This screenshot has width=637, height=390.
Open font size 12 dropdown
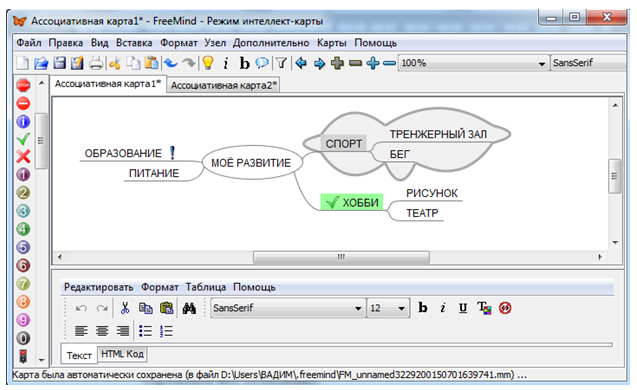pyautogui.click(x=388, y=308)
